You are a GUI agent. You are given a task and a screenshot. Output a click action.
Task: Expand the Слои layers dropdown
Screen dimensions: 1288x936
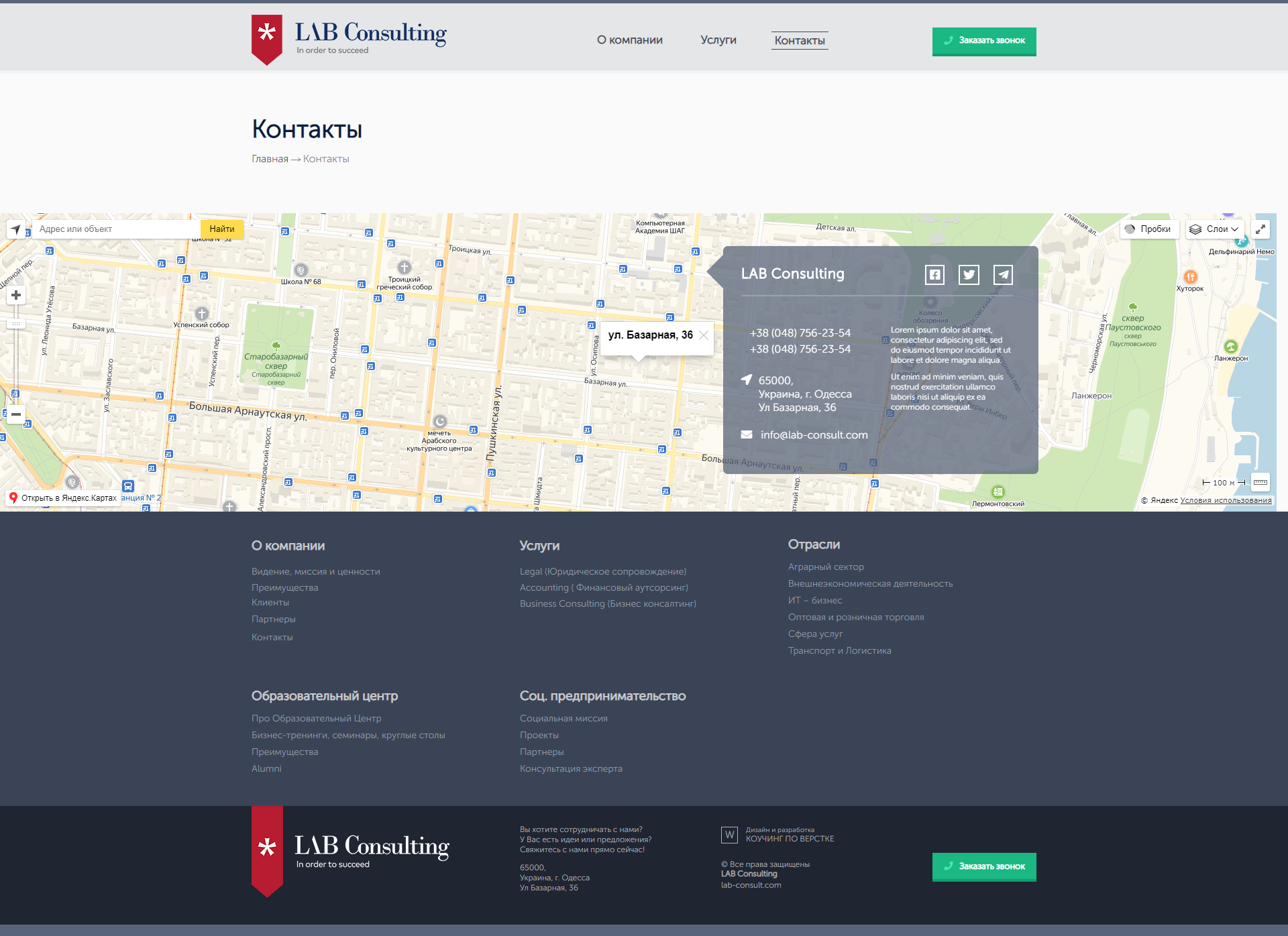[1214, 229]
